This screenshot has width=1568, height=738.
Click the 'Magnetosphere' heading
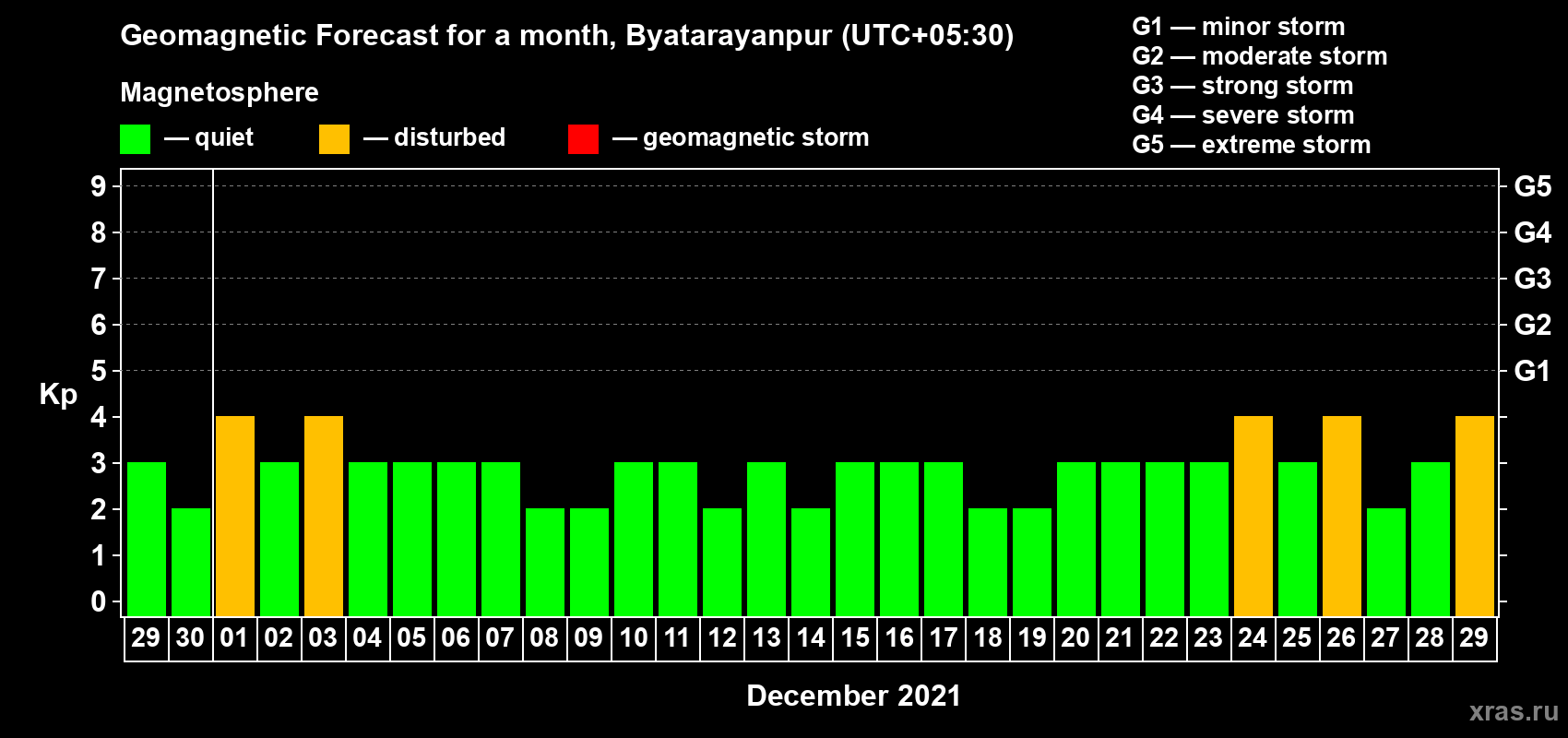pos(220,92)
